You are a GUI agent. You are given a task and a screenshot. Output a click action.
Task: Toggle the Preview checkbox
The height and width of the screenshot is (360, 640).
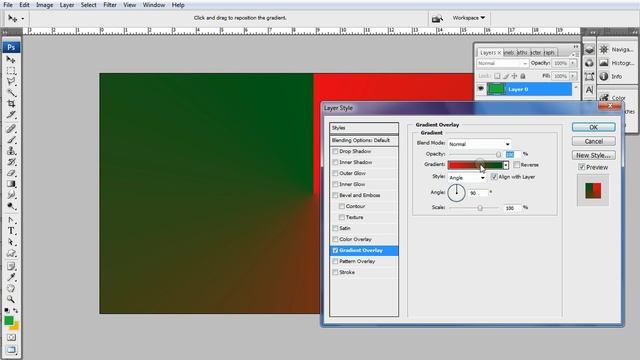click(582, 167)
